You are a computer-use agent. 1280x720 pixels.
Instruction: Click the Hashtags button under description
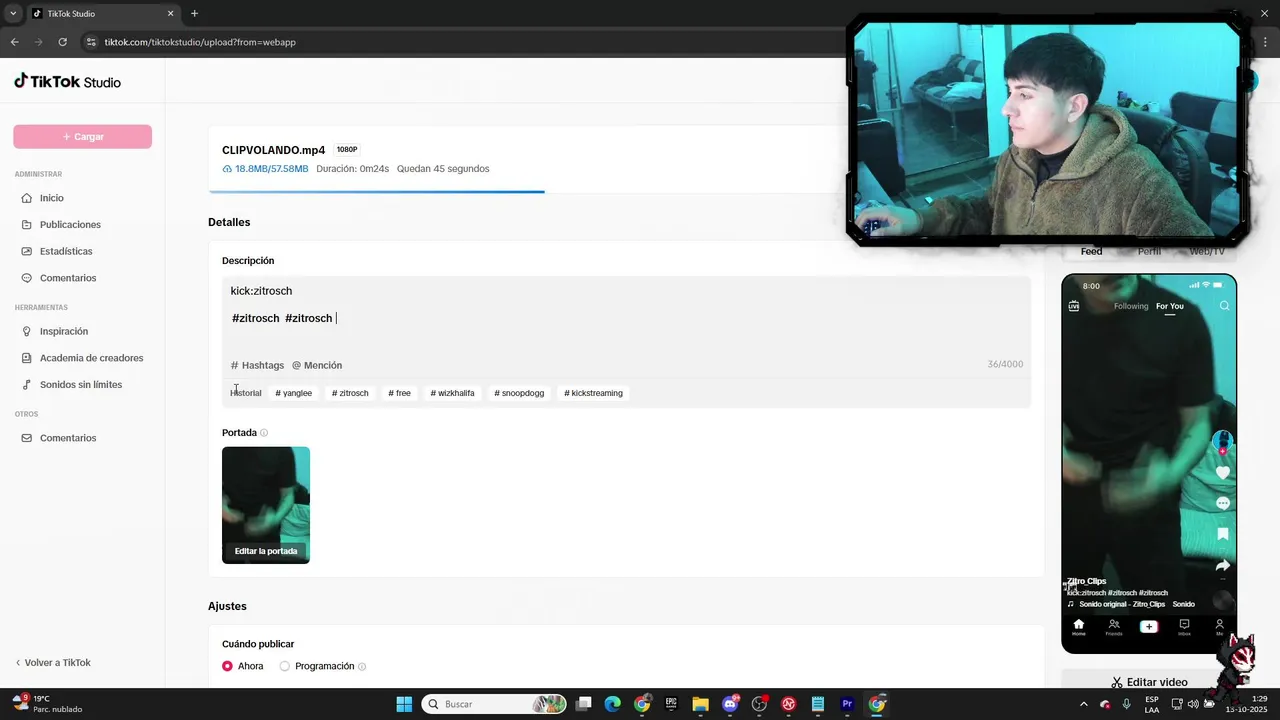point(257,365)
